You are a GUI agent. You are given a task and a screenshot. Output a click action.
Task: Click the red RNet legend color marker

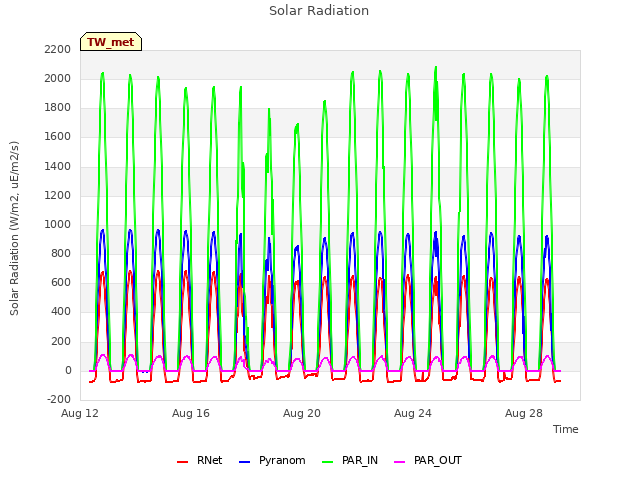[182, 462]
